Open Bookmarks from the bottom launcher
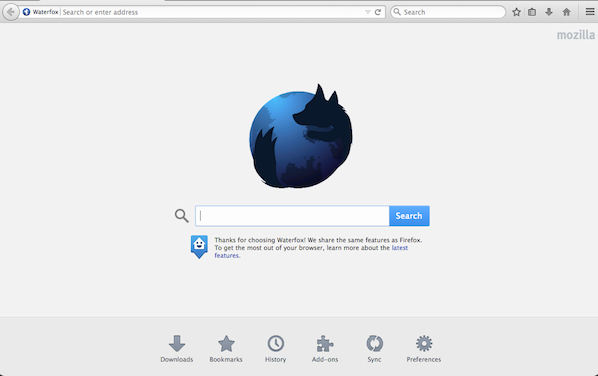598x376 pixels. pos(226,349)
